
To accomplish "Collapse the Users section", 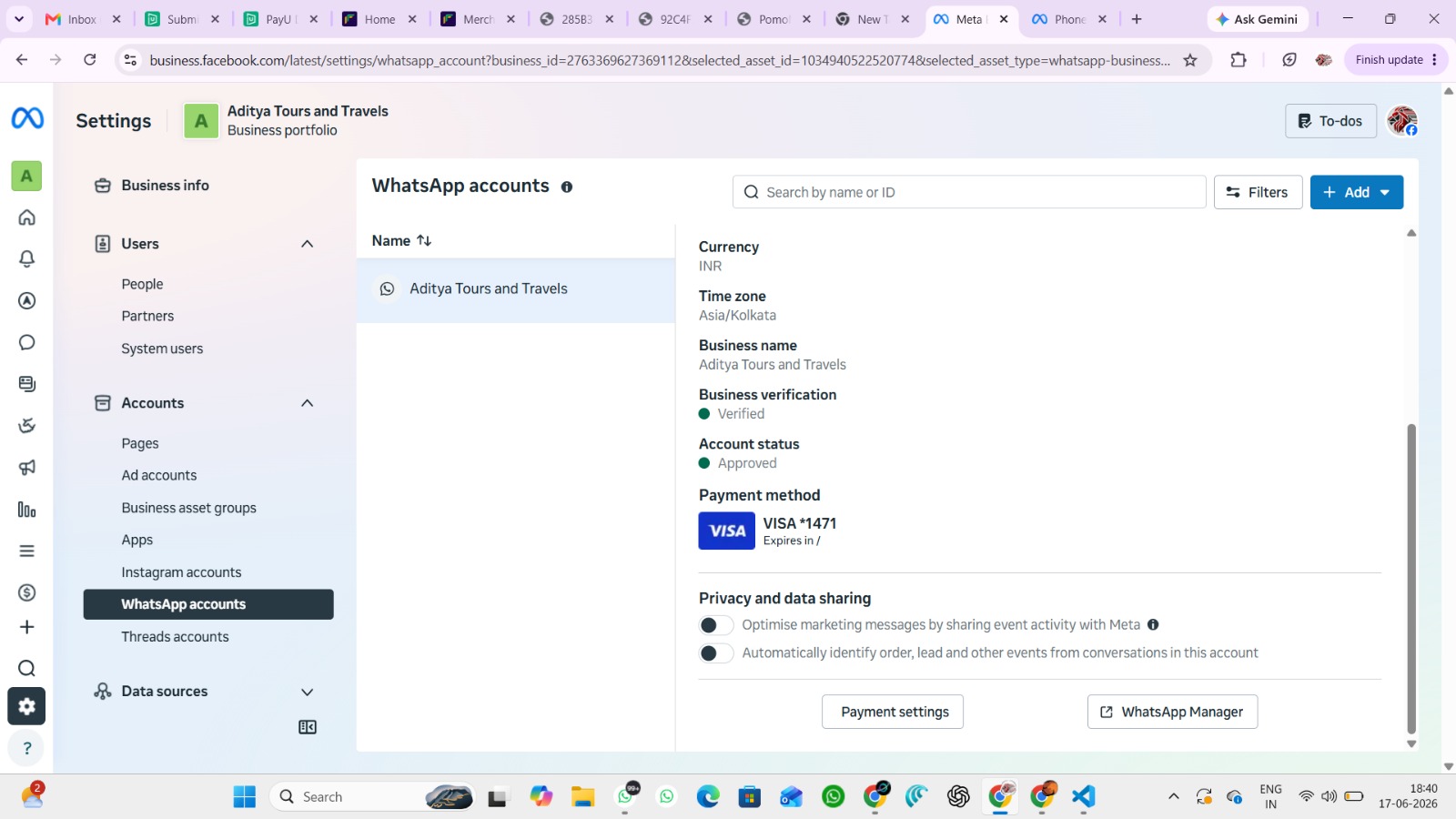I will (x=308, y=244).
